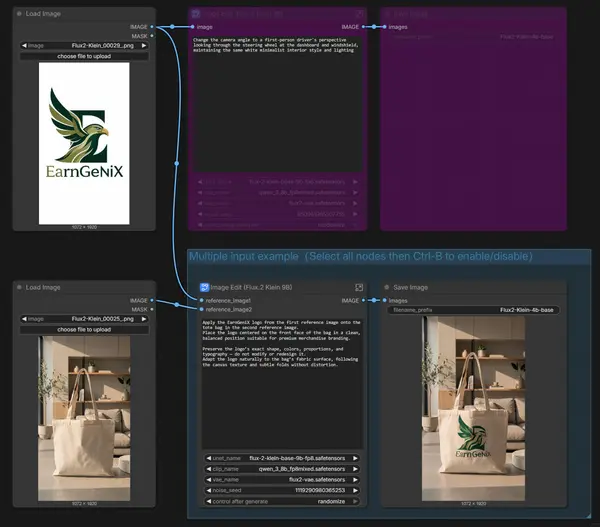Click choose file to upload in top Load Image
Image resolution: width=600 pixels, height=527 pixels.
84,56
